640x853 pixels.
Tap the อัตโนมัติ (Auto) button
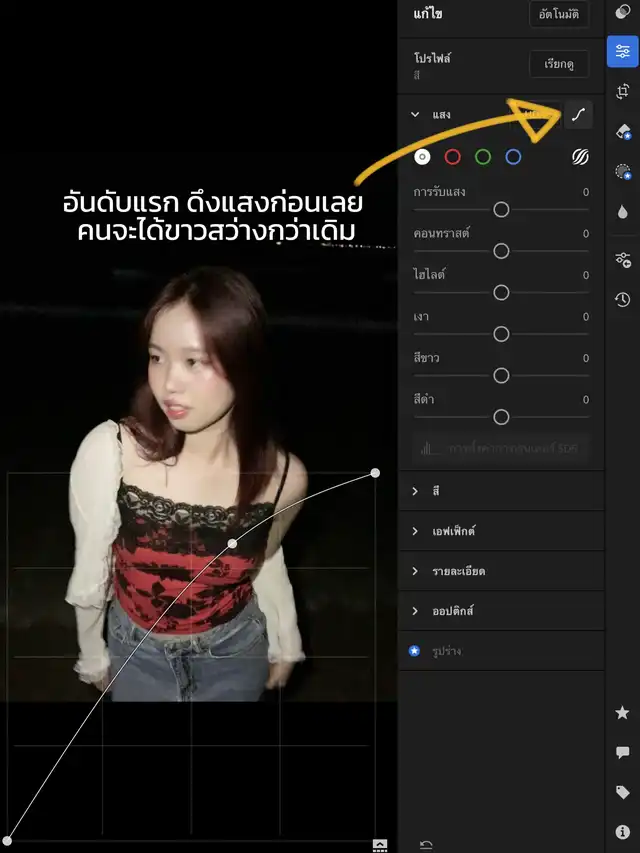point(559,14)
